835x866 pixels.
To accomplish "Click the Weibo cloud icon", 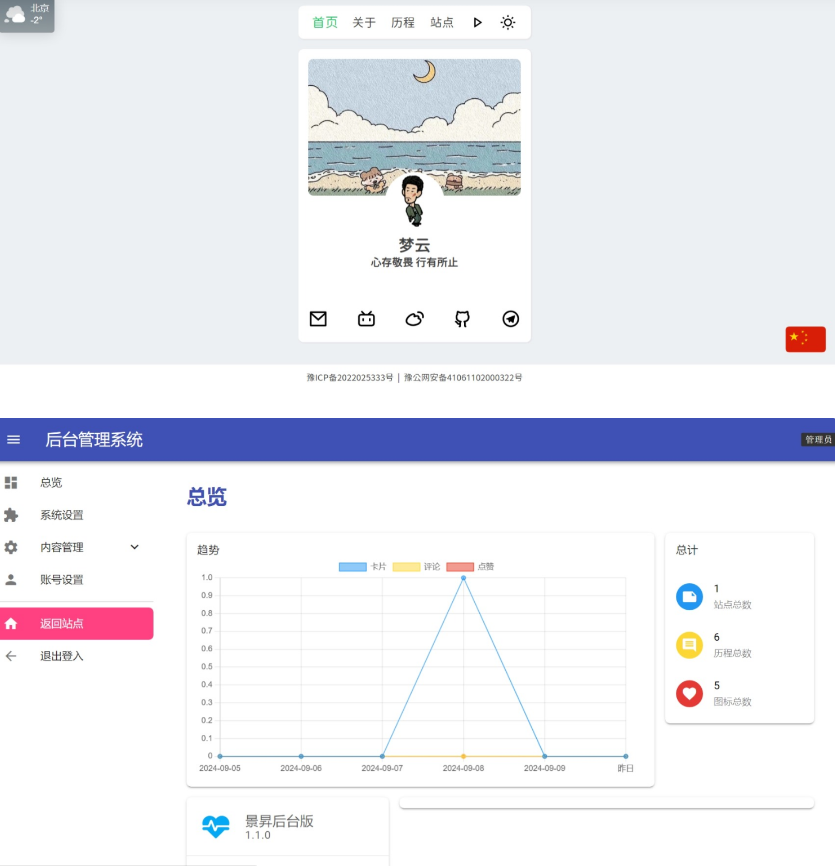I will pyautogui.click(x=414, y=318).
